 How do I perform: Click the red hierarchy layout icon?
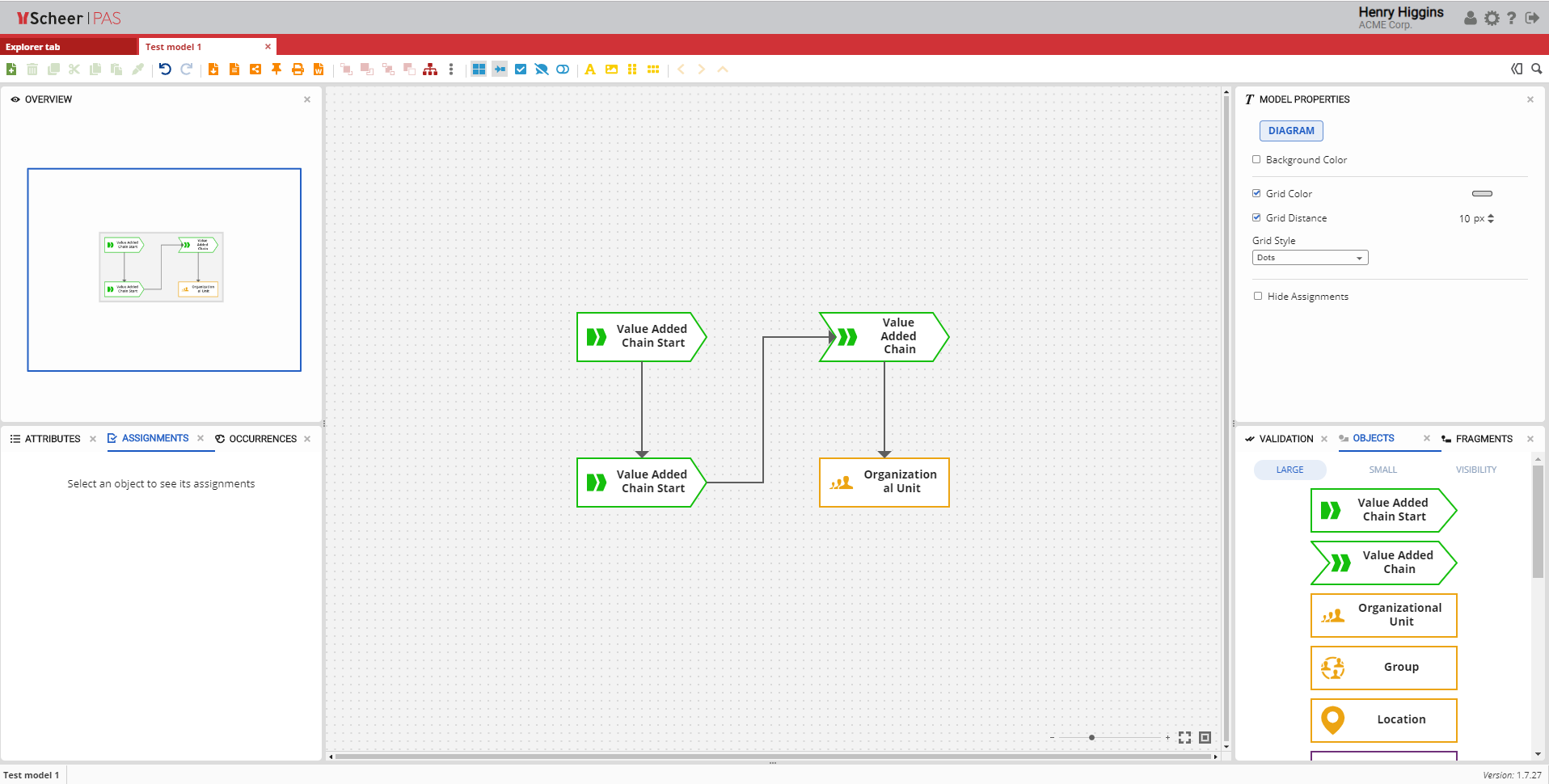(x=430, y=70)
